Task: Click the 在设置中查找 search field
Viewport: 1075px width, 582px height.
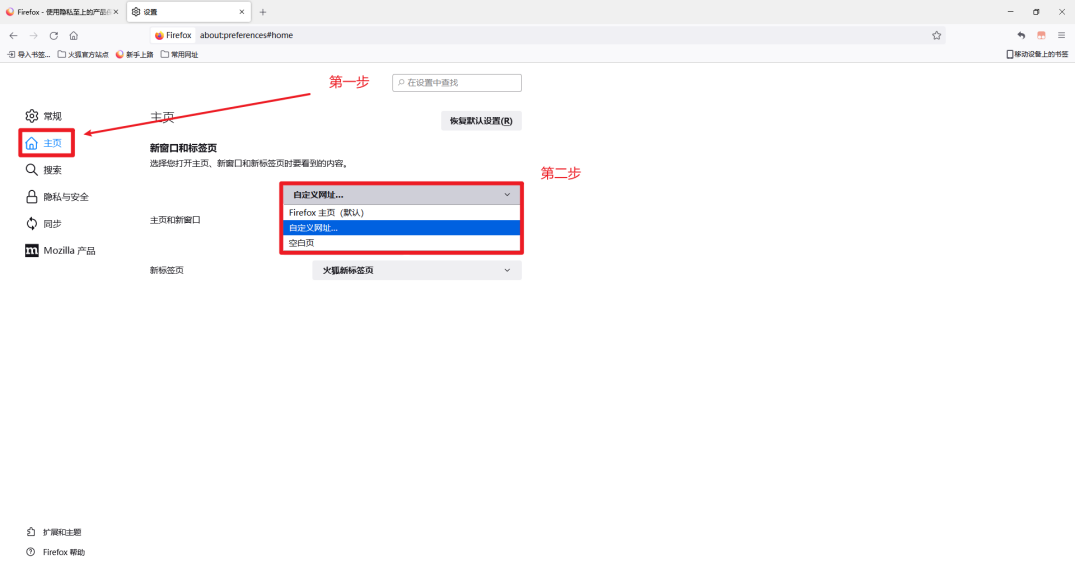Action: (457, 83)
